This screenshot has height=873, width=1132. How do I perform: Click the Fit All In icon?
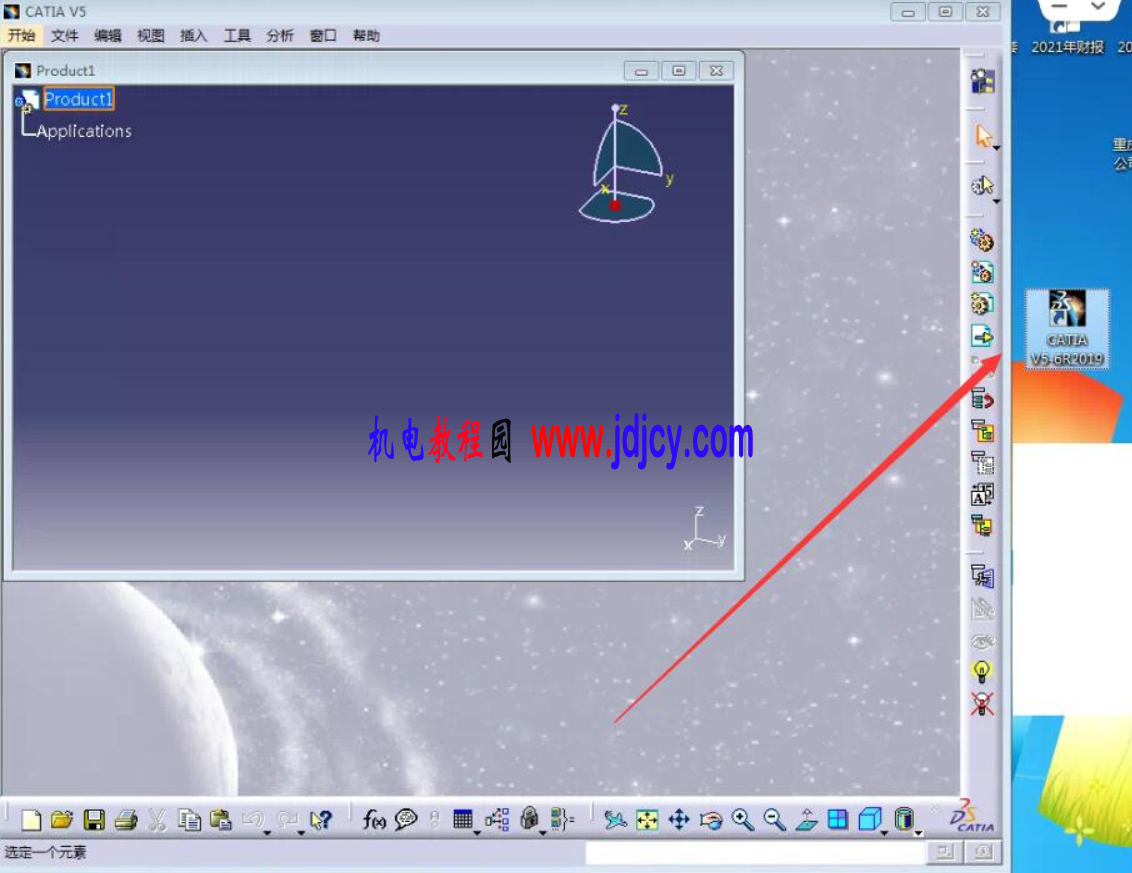pos(648,820)
